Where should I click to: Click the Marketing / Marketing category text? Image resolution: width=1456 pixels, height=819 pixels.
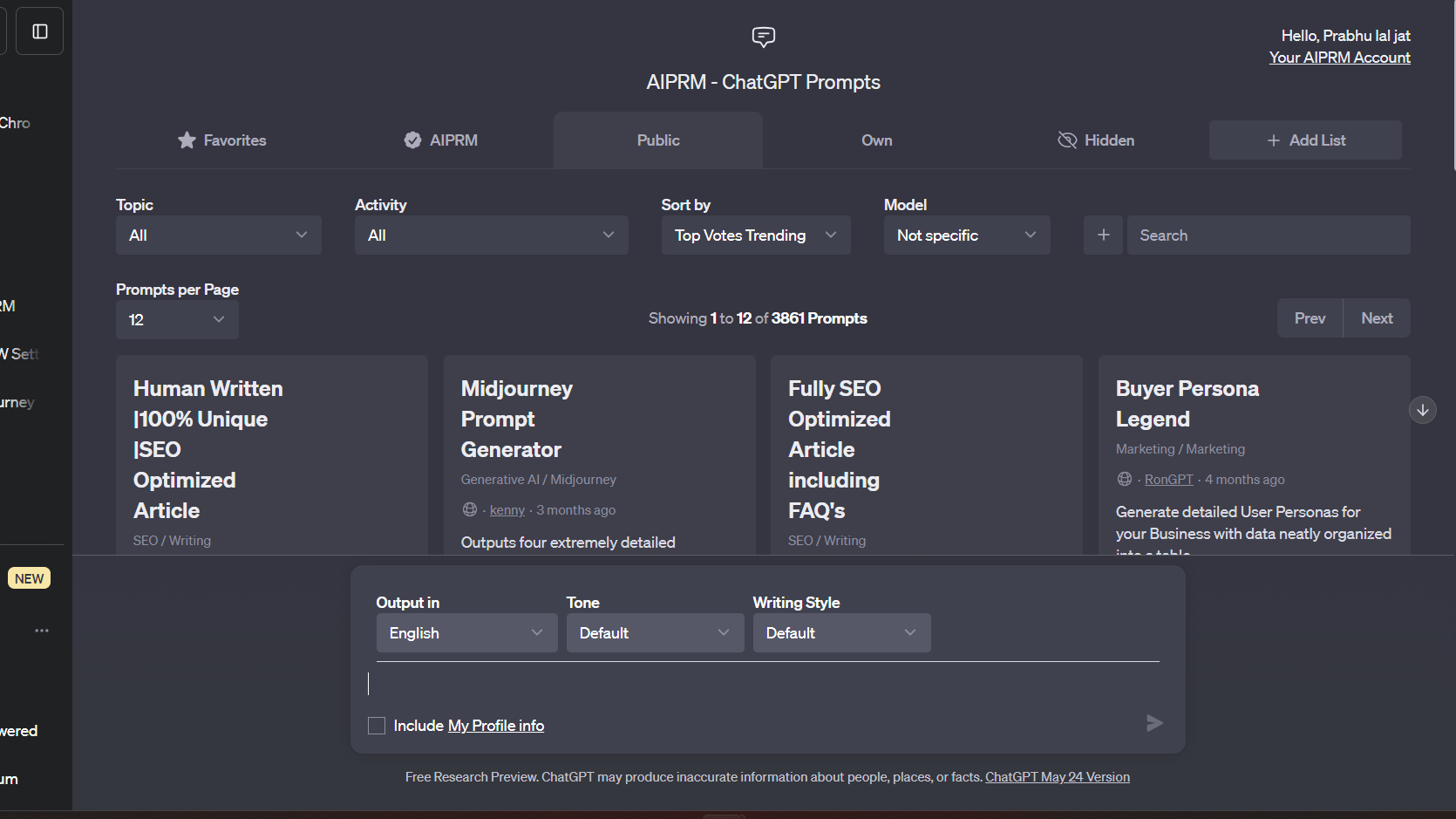click(x=1180, y=449)
